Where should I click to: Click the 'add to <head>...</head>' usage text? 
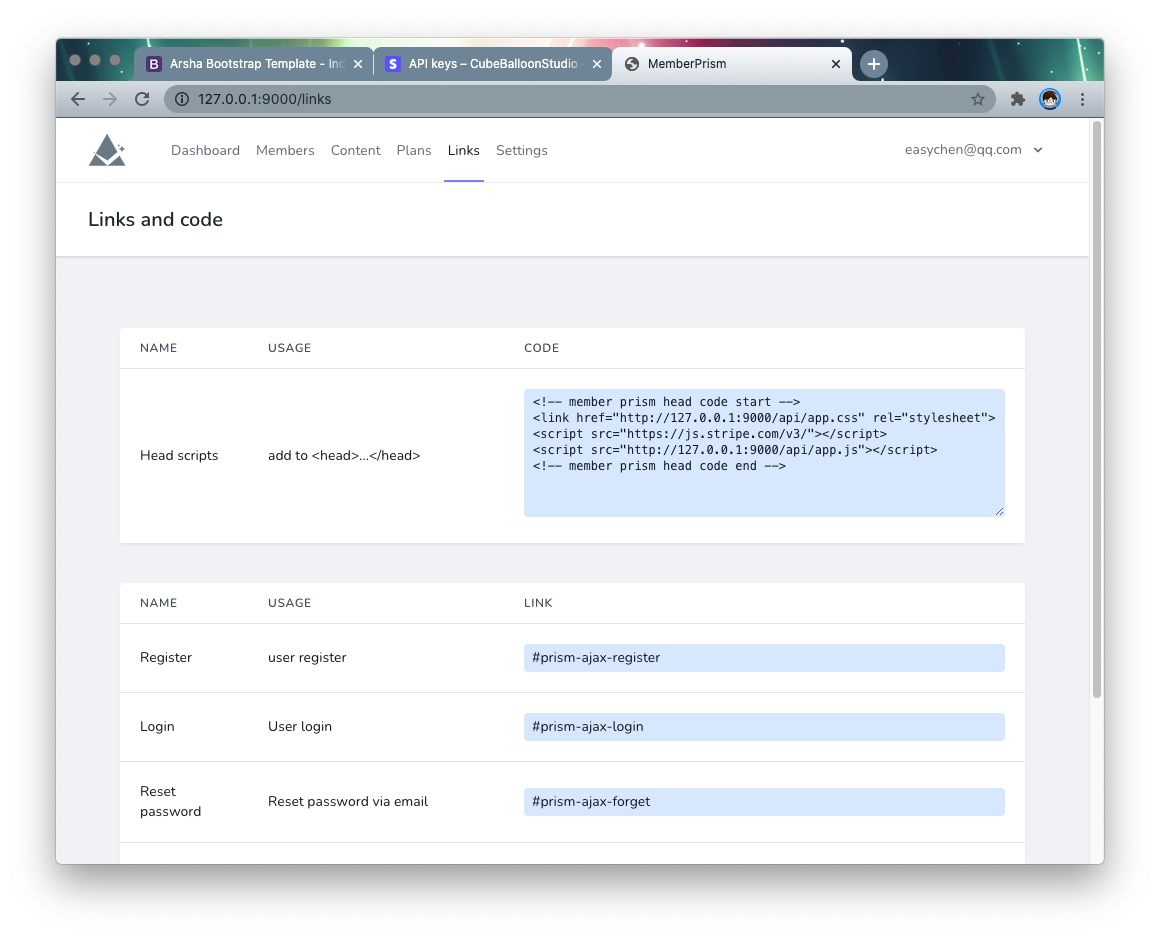coord(344,456)
